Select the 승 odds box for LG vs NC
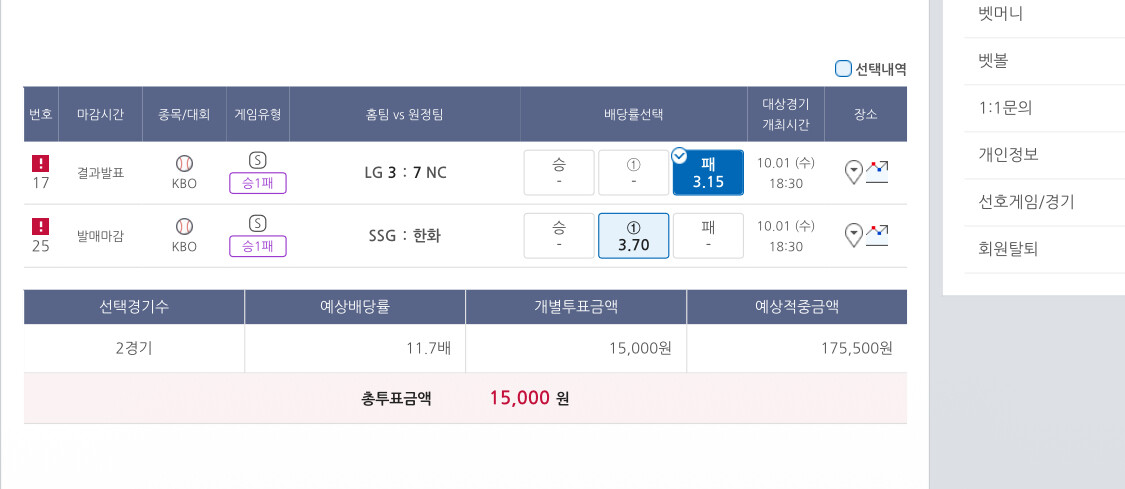This screenshot has height=489, width=1125. click(x=559, y=173)
